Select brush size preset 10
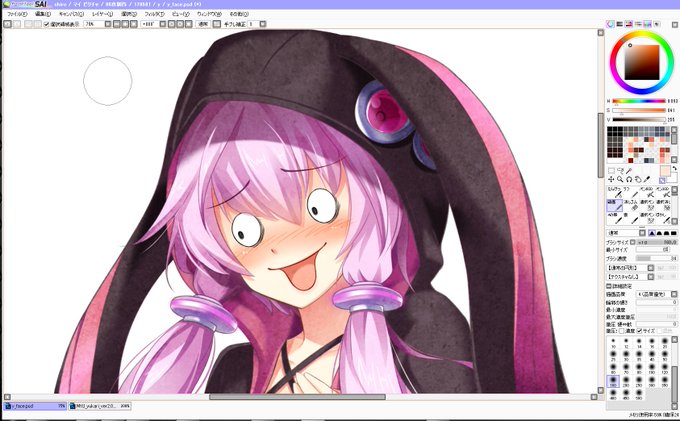Viewport: 680px width, 421px height. pos(613,343)
